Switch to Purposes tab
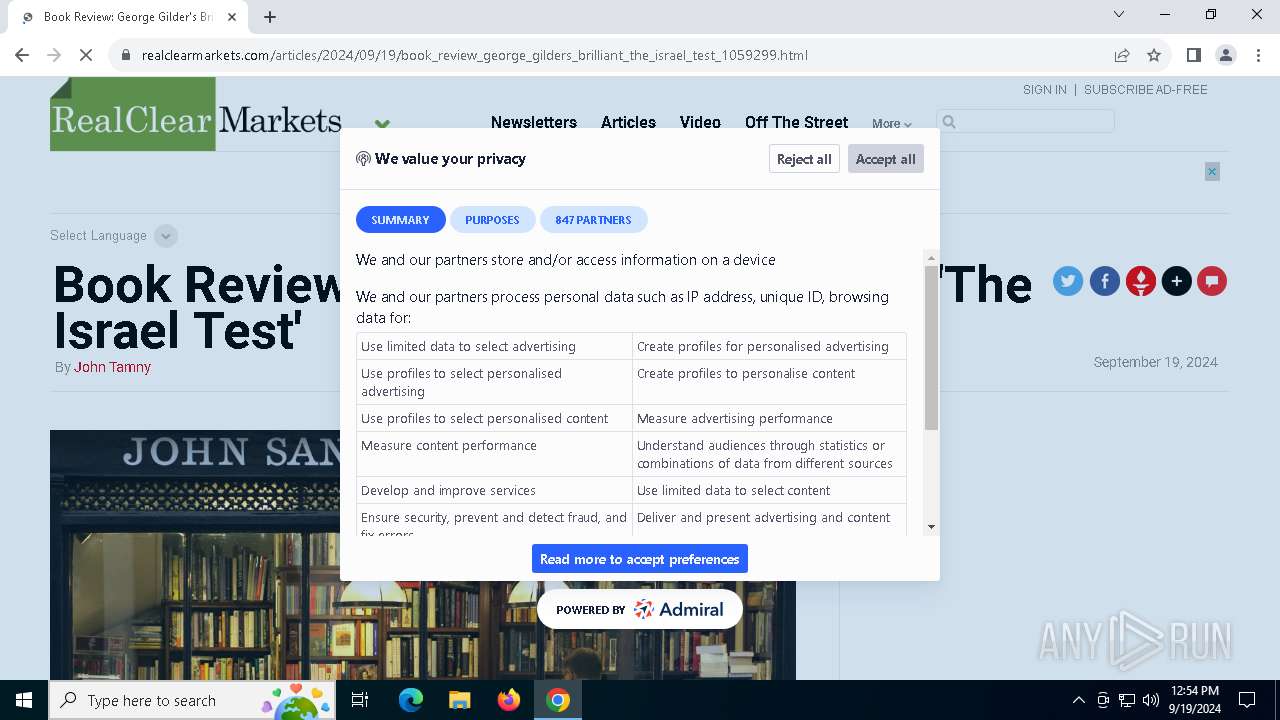The width and height of the screenshot is (1280, 720). (492, 220)
